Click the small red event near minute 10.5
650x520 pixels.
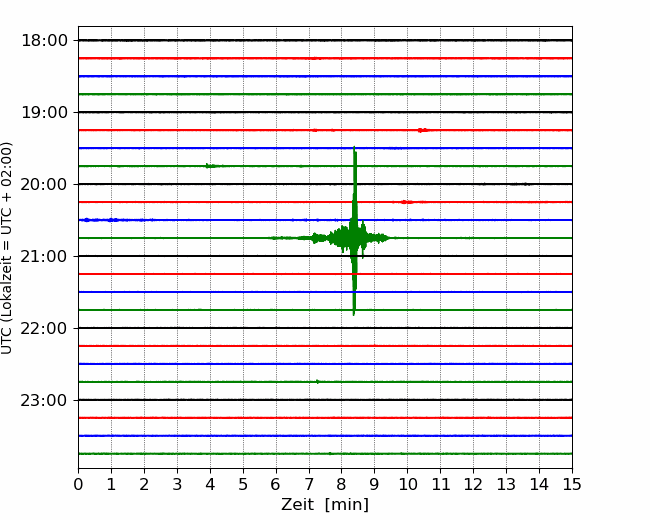[x=422, y=130]
